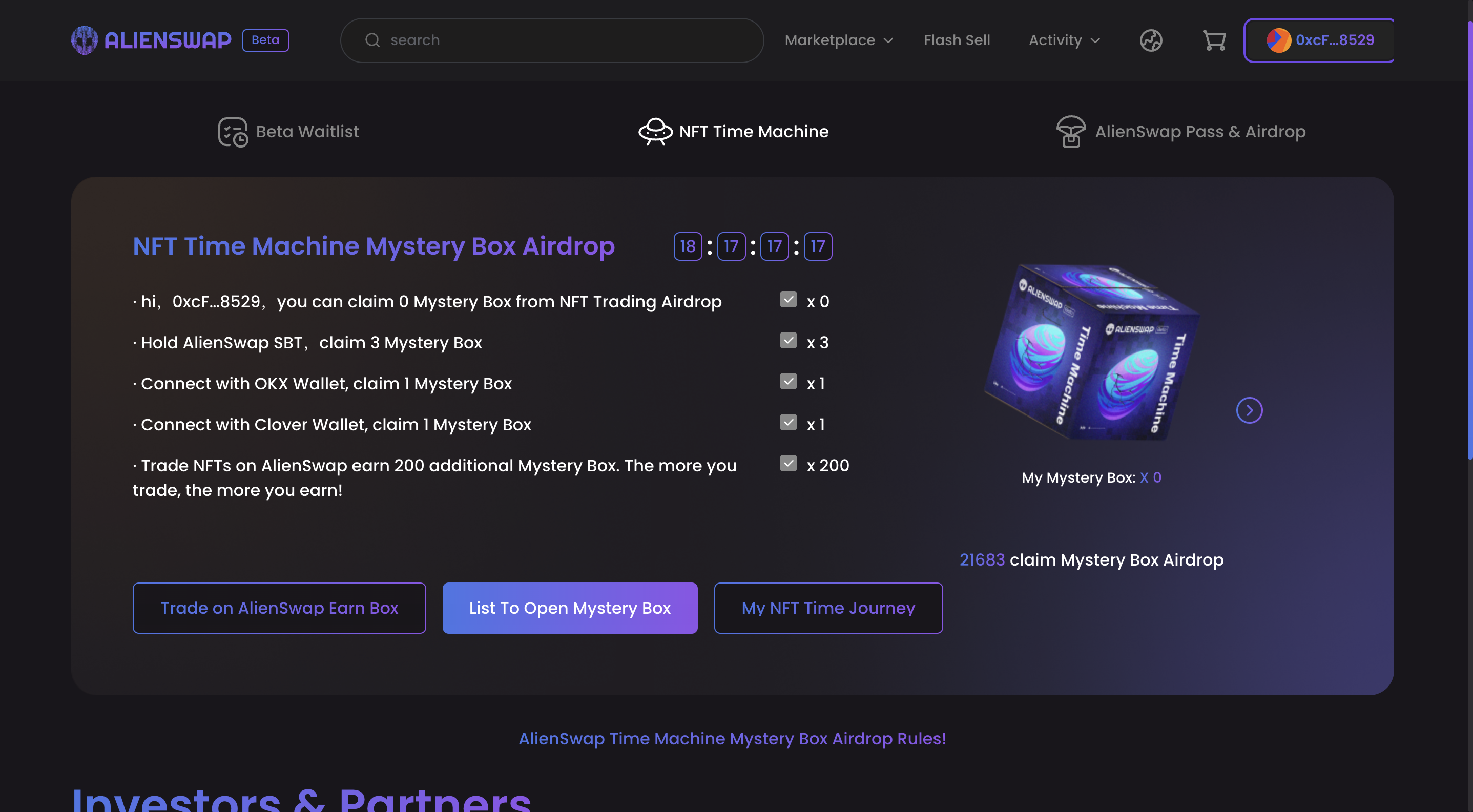Toggle the NFT Trading Airdrop x 0 checkbox

tap(788, 300)
